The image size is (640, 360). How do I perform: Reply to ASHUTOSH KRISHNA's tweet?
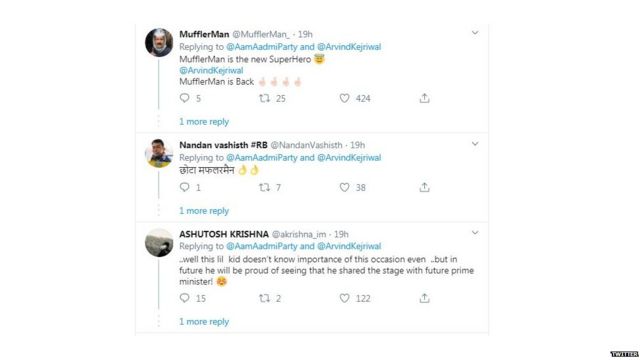click(x=184, y=298)
